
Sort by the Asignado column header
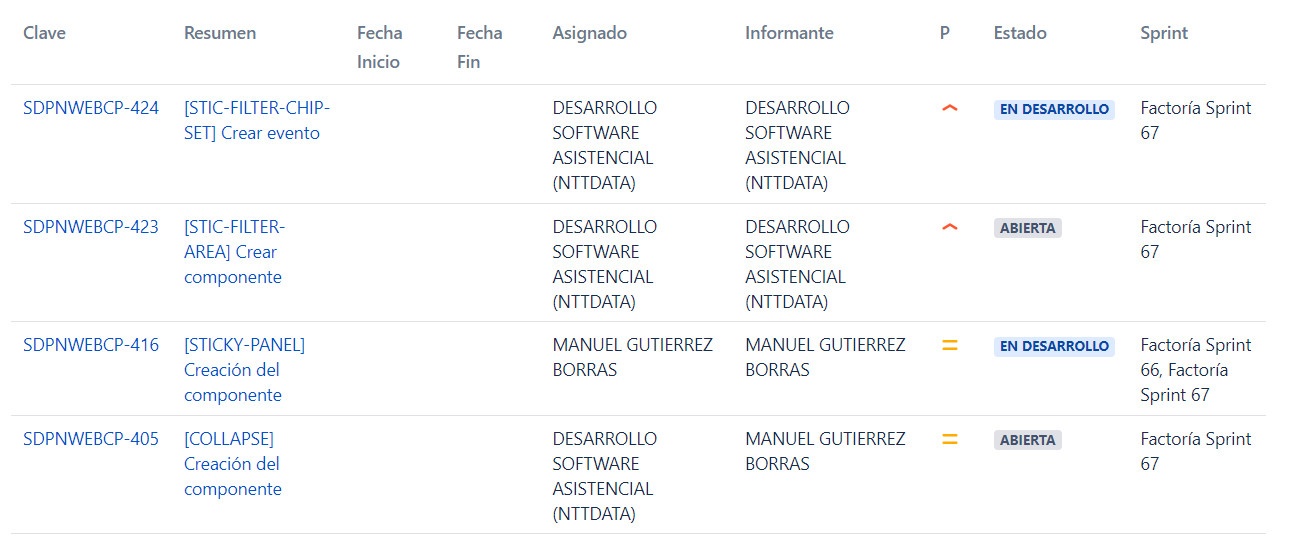tap(590, 33)
